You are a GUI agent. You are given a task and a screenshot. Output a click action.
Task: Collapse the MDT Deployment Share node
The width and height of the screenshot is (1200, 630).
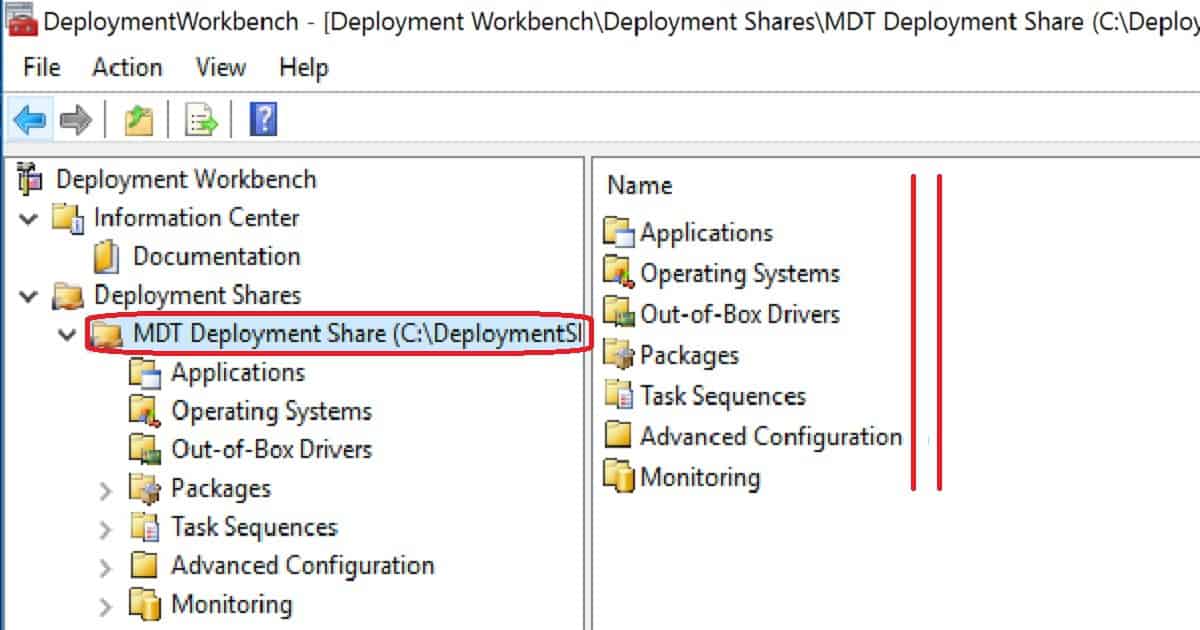point(67,335)
